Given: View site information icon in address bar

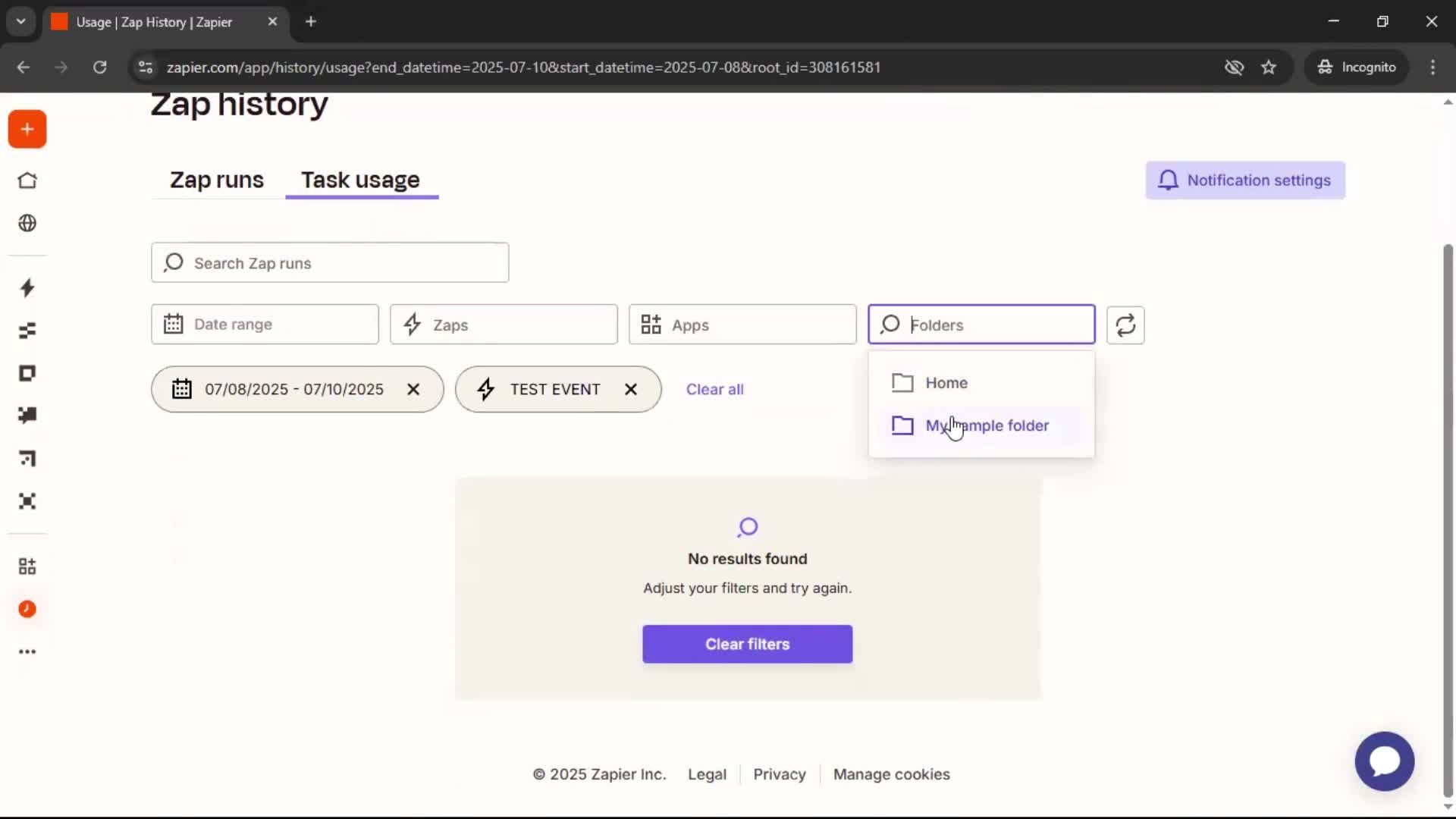Looking at the screenshot, I should tap(145, 67).
